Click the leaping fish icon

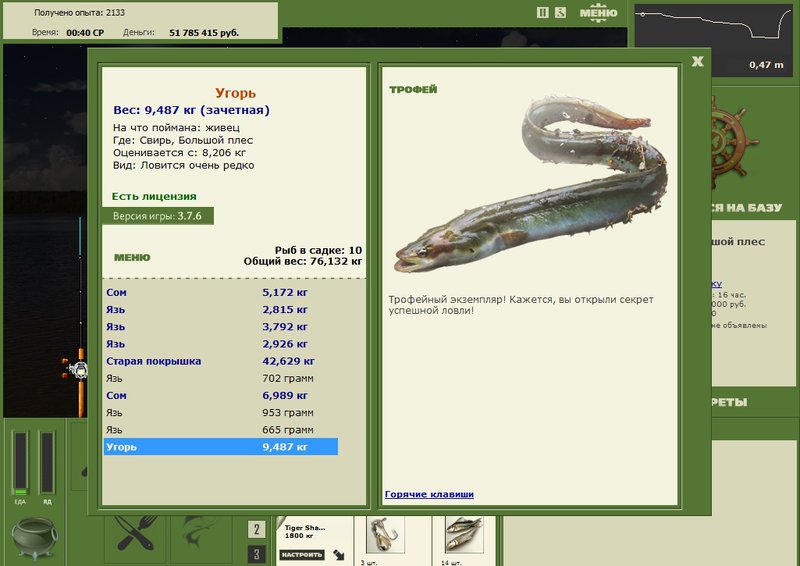pos(200,533)
